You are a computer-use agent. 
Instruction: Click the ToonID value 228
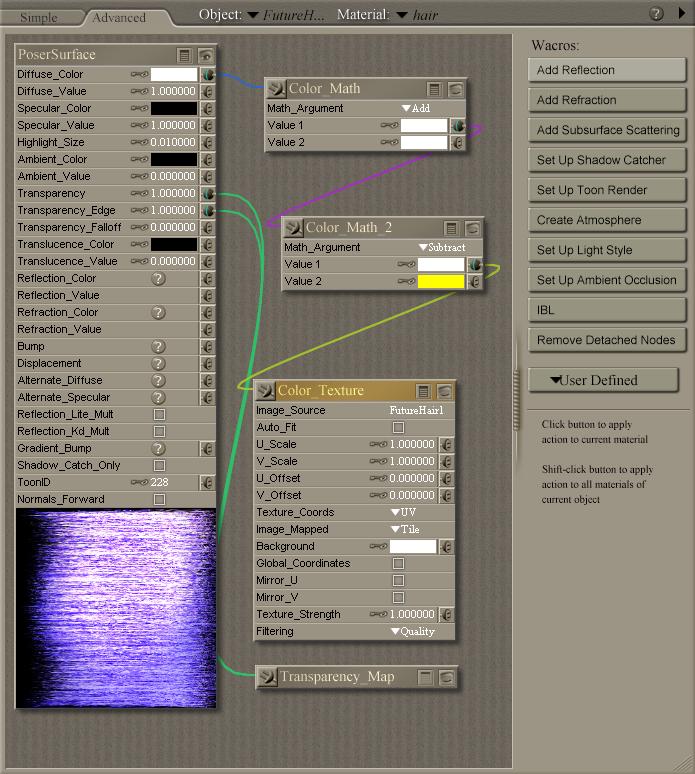159,482
